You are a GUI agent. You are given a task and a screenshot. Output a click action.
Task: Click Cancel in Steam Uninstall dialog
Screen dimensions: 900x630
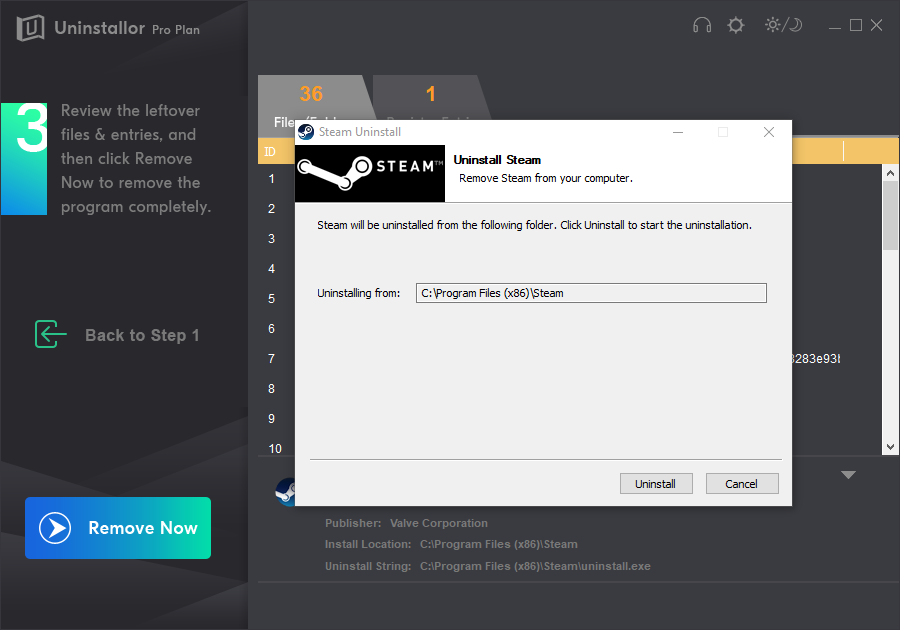click(742, 484)
